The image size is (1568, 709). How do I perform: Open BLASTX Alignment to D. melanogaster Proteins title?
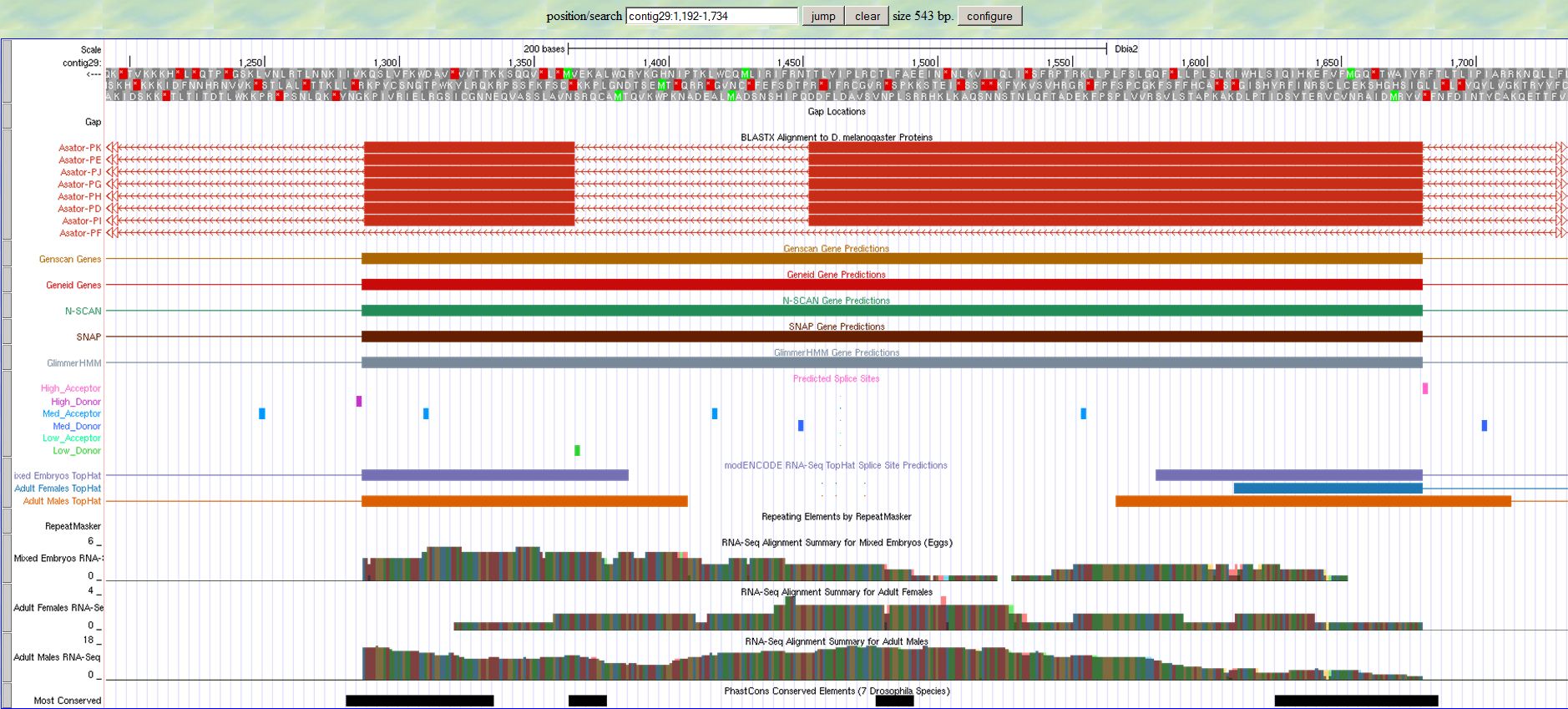click(837, 137)
